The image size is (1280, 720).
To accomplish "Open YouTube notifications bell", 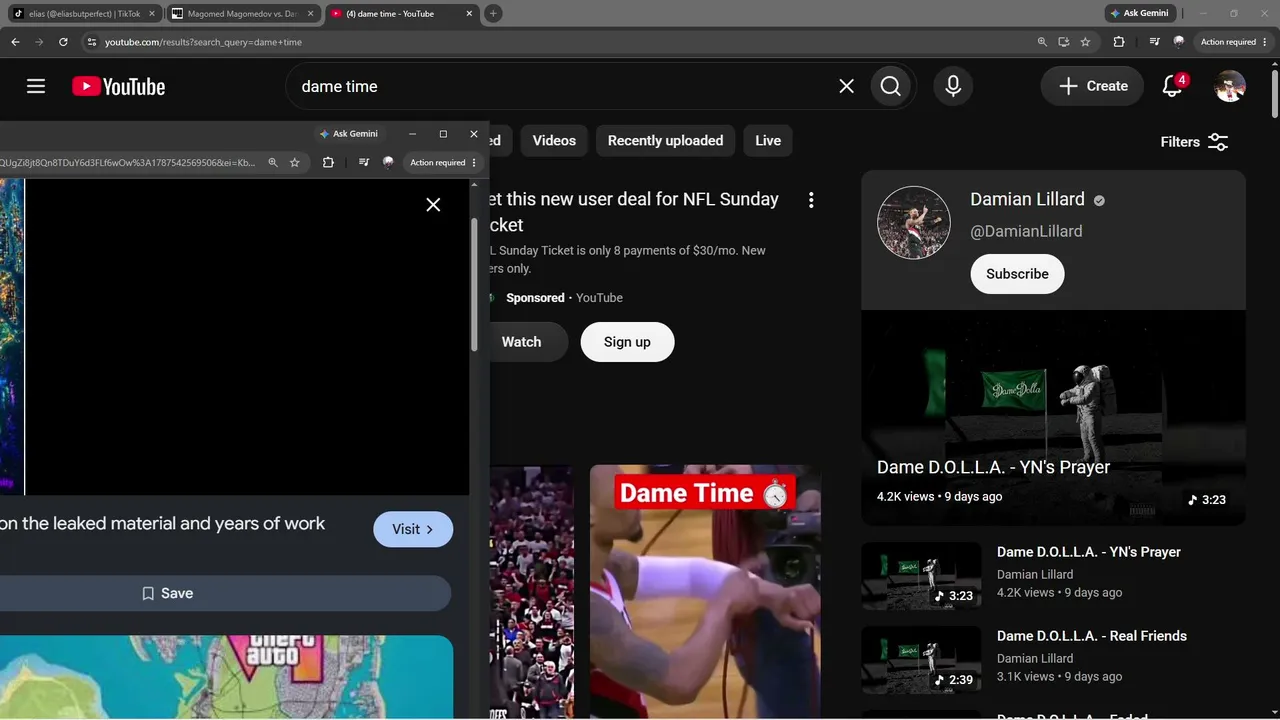I will tap(1173, 86).
